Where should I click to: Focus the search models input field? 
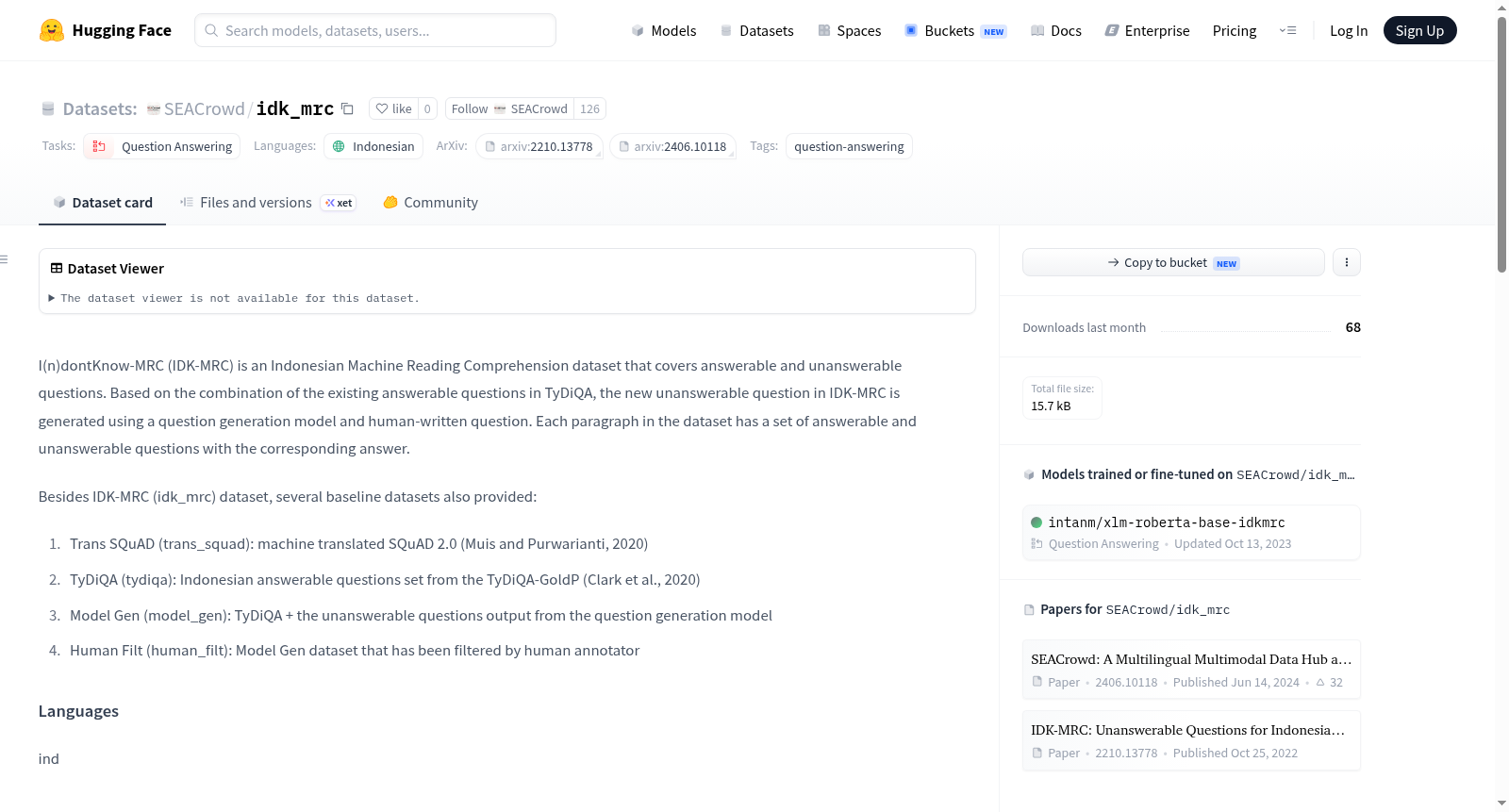coord(375,30)
